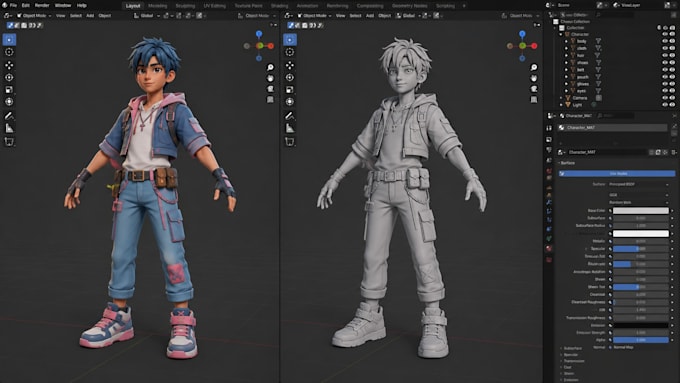Hide hair object in viewport
680x383 pixels.
pos(664,56)
